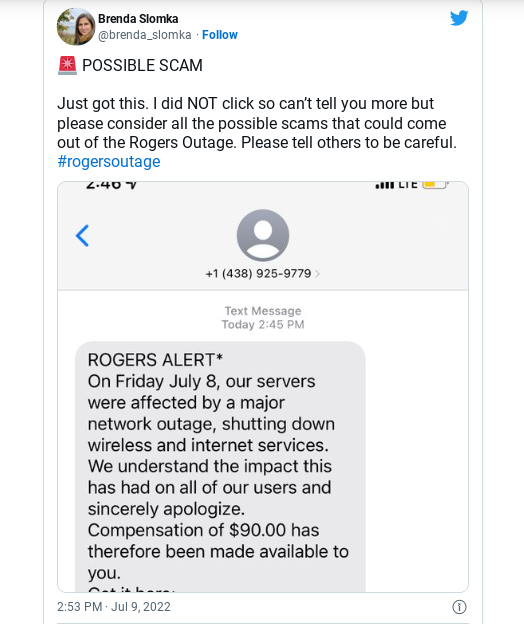Image resolution: width=524 pixels, height=624 pixels.
Task: Tap the blue back chevron
Action: (82, 236)
